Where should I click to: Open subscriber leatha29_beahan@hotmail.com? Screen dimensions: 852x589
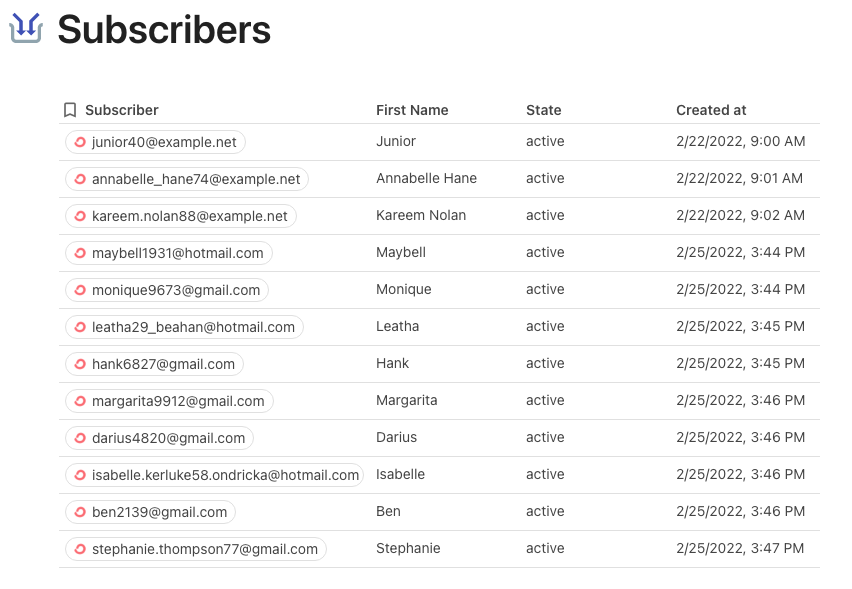[x=184, y=327]
